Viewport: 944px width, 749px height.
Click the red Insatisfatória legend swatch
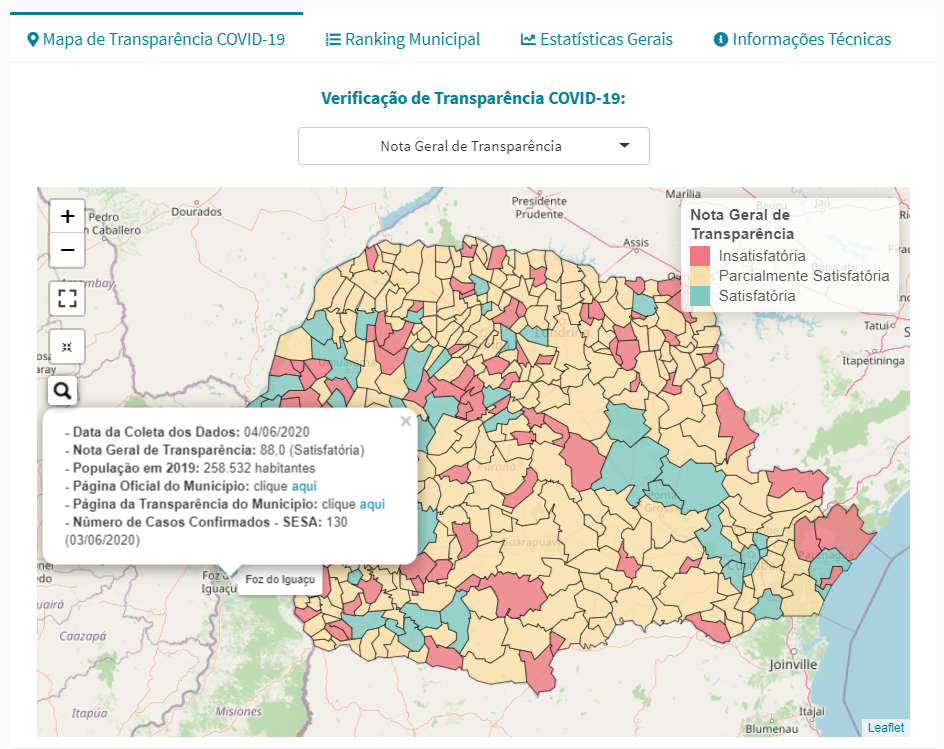(x=700, y=256)
